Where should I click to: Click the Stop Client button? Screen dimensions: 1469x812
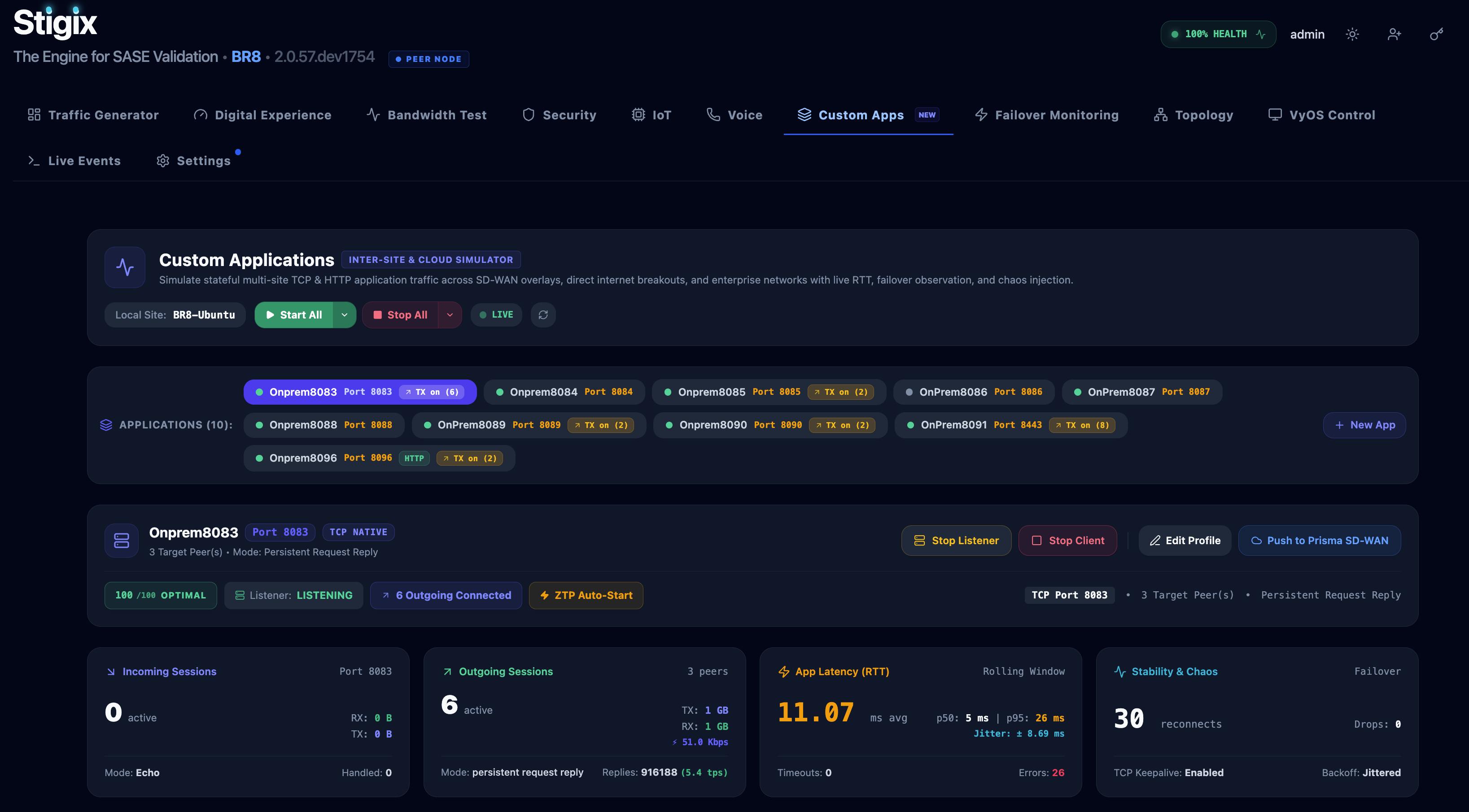coord(1067,540)
